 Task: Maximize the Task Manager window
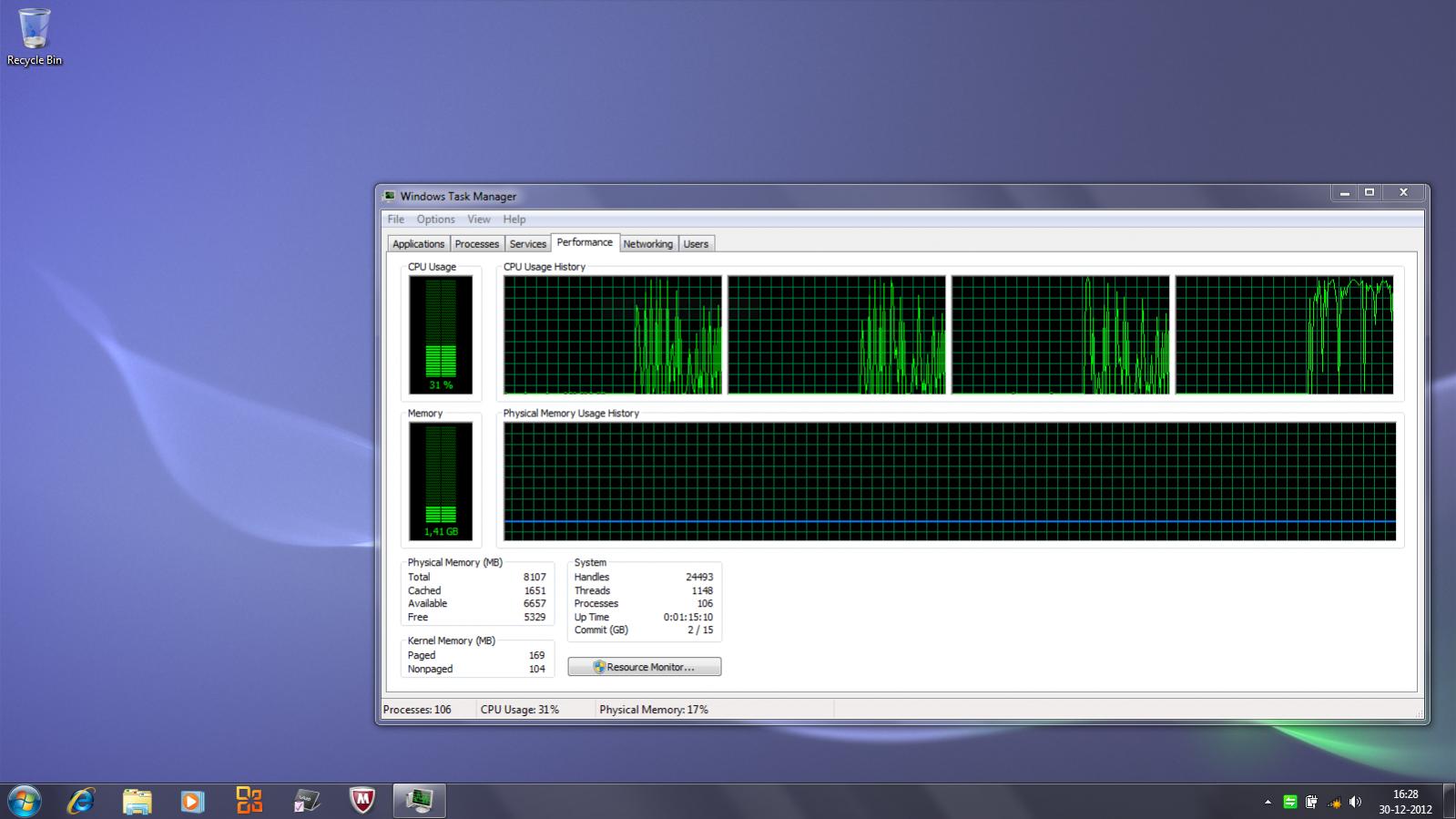click(1369, 193)
